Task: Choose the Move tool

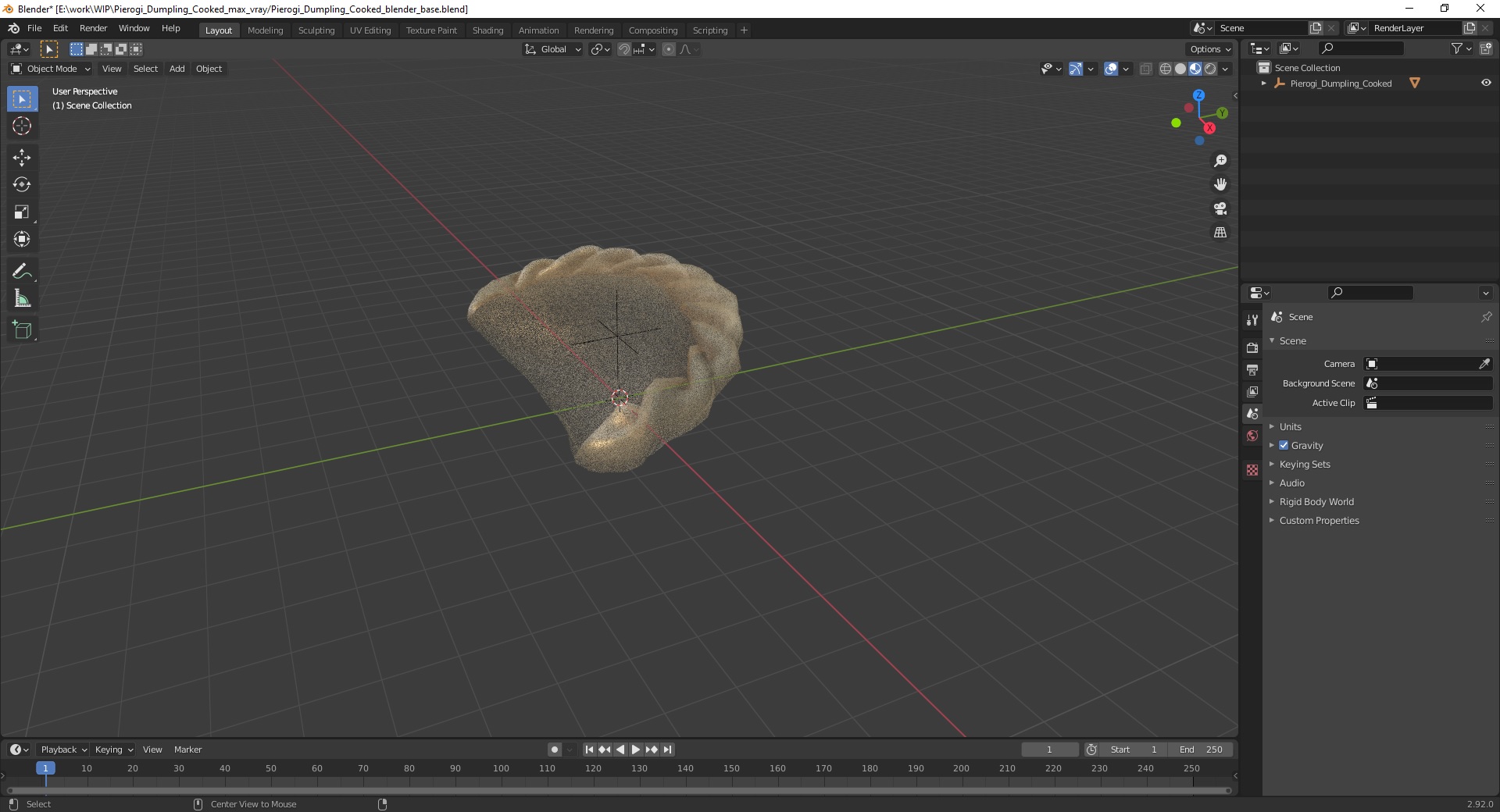Action: 22,158
